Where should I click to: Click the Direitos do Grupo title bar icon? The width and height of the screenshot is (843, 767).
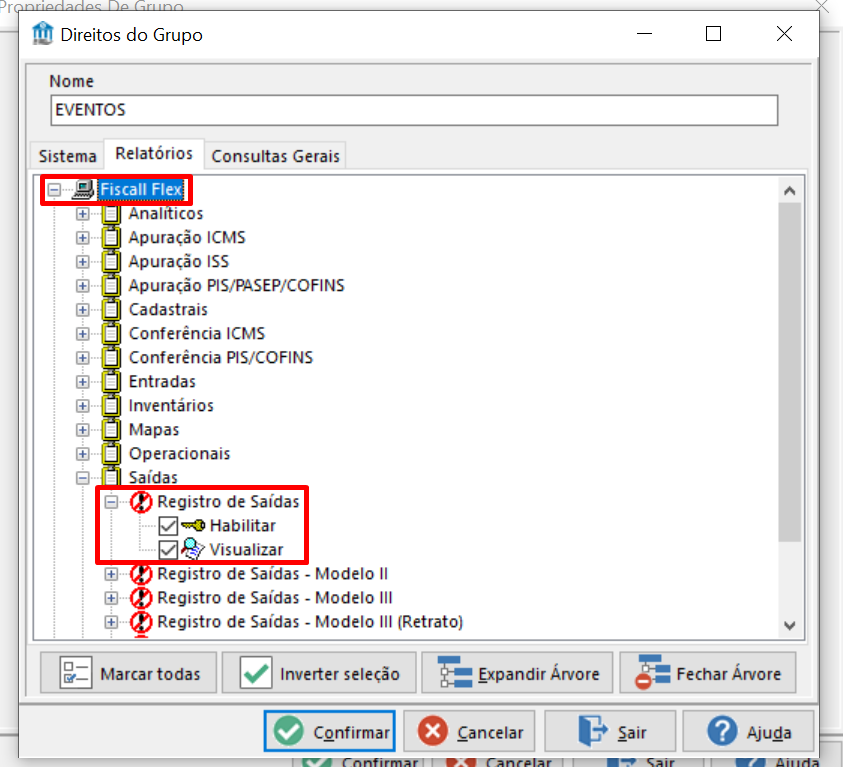point(42,34)
